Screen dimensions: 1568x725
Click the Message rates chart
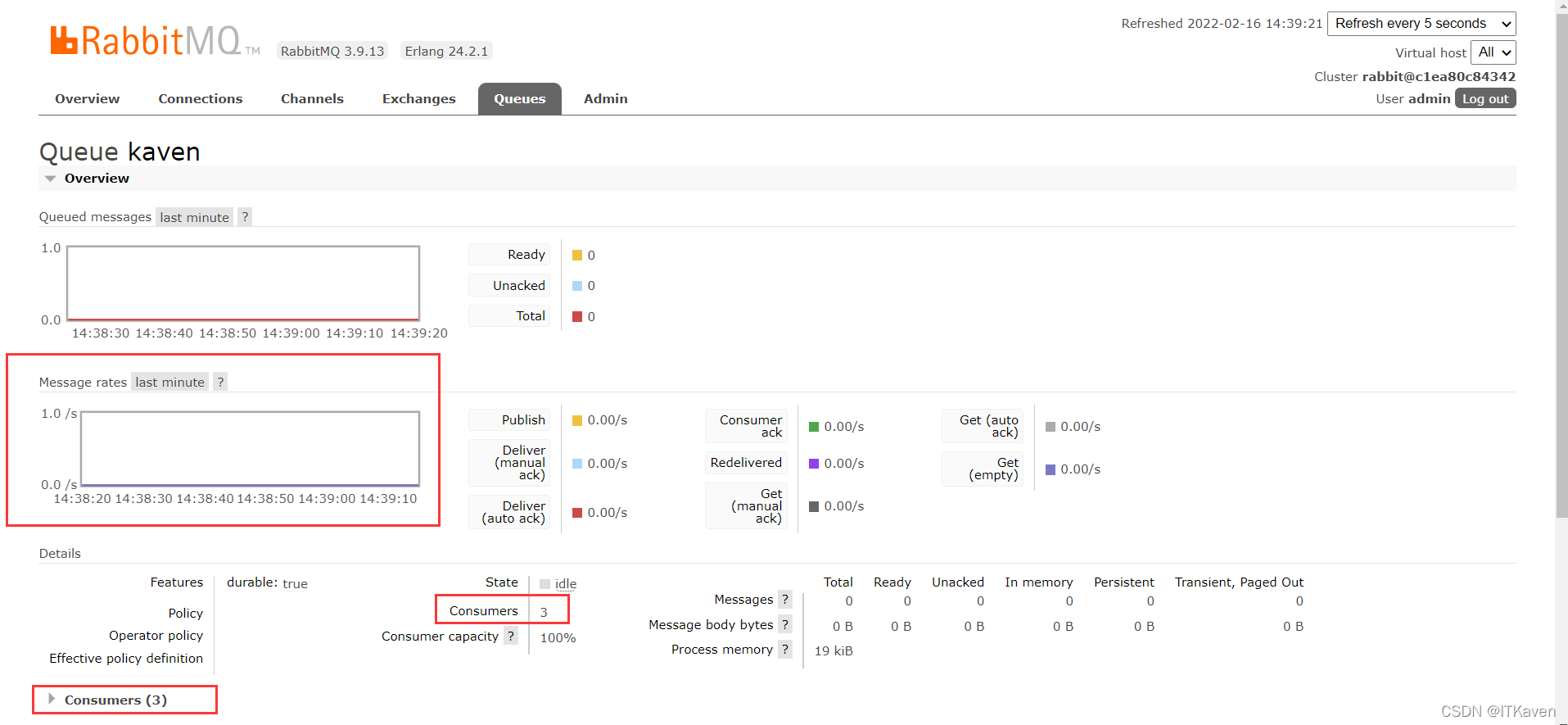tap(250, 449)
